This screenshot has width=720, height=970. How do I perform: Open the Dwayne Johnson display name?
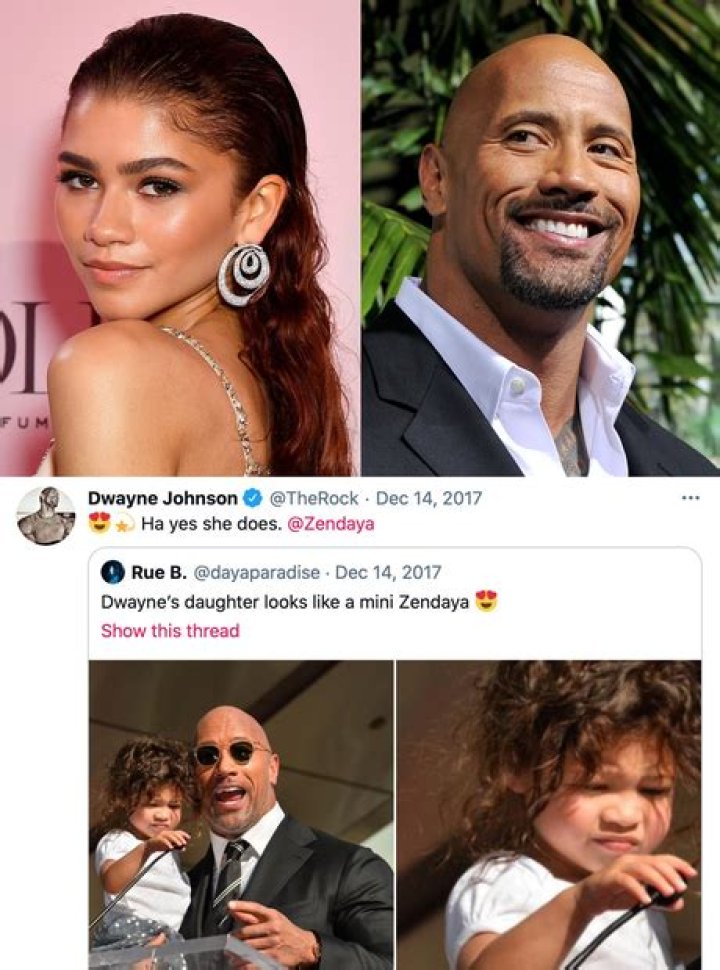163,498
